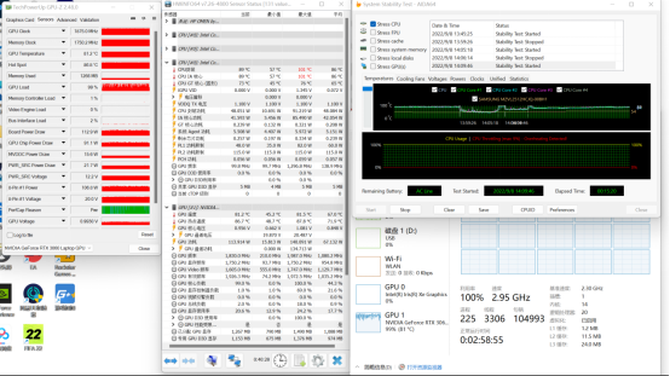Screen dimensions: 670x376
Task: Open GPU selector combo box in GPU-Z
Action: (47, 248)
